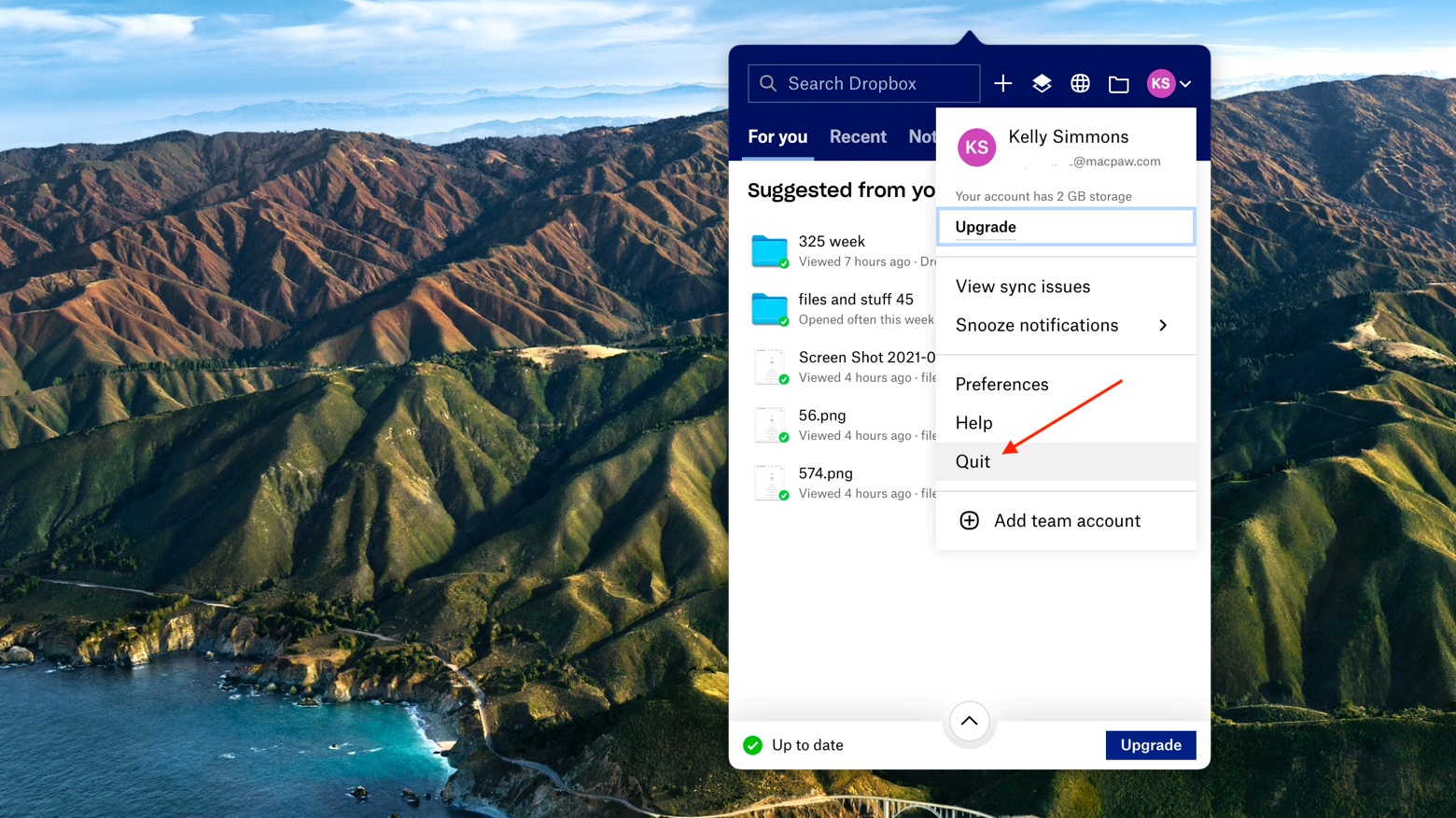Click the small KS avatar in toolbar
The width and height of the screenshot is (1456, 818).
coord(1160,84)
